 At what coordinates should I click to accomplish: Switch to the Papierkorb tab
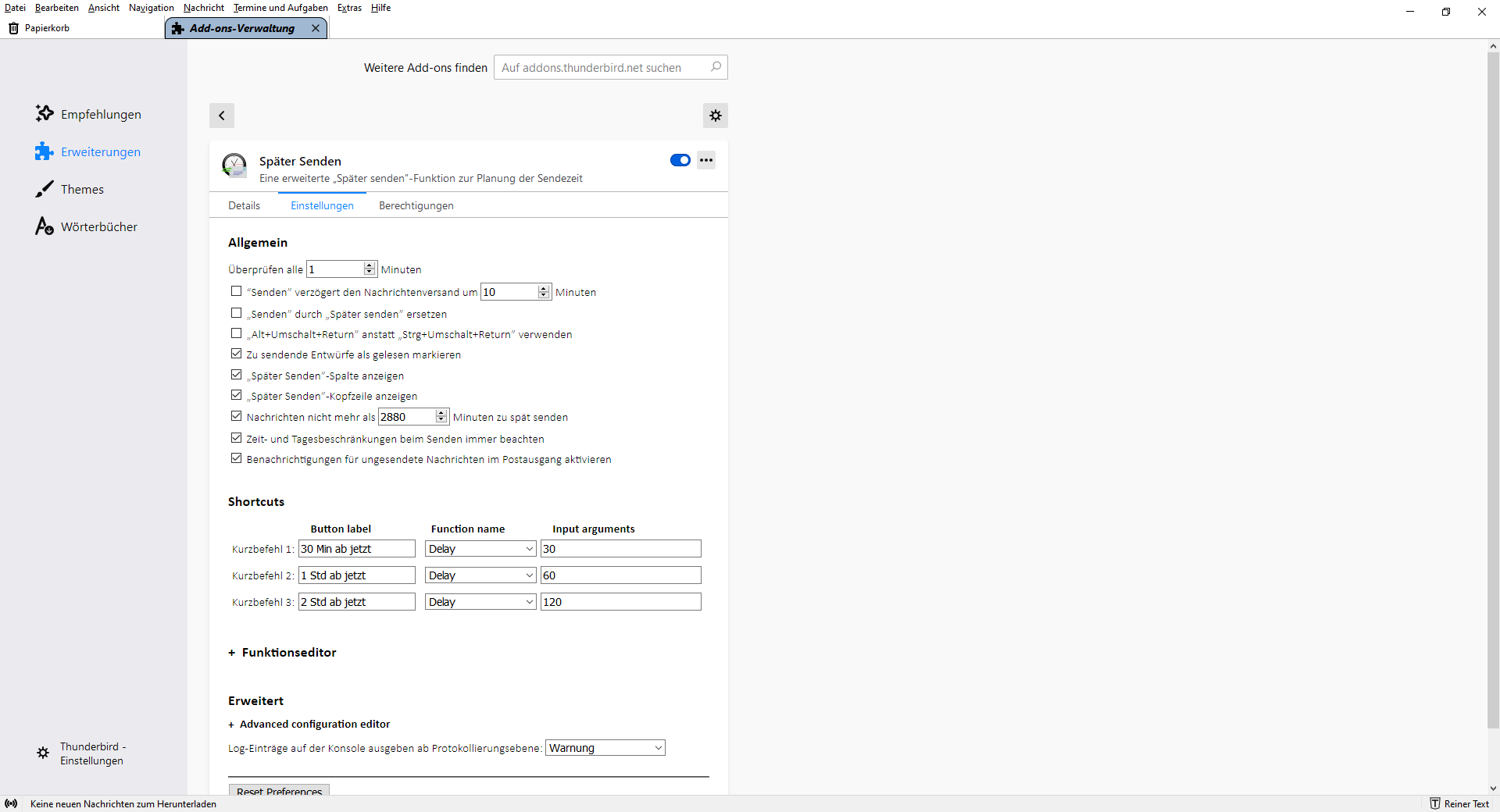click(82, 28)
